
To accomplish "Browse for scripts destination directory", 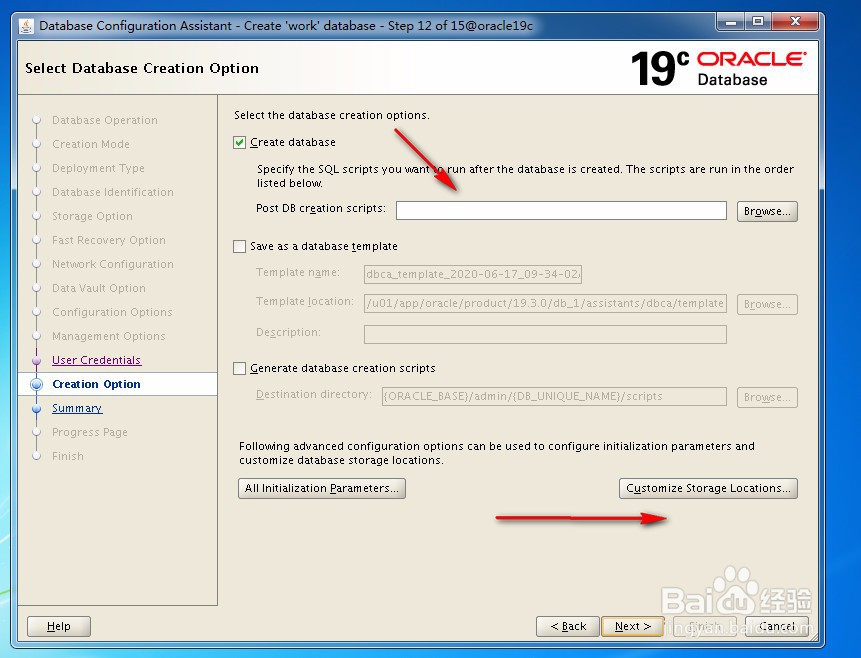I will pyautogui.click(x=767, y=397).
